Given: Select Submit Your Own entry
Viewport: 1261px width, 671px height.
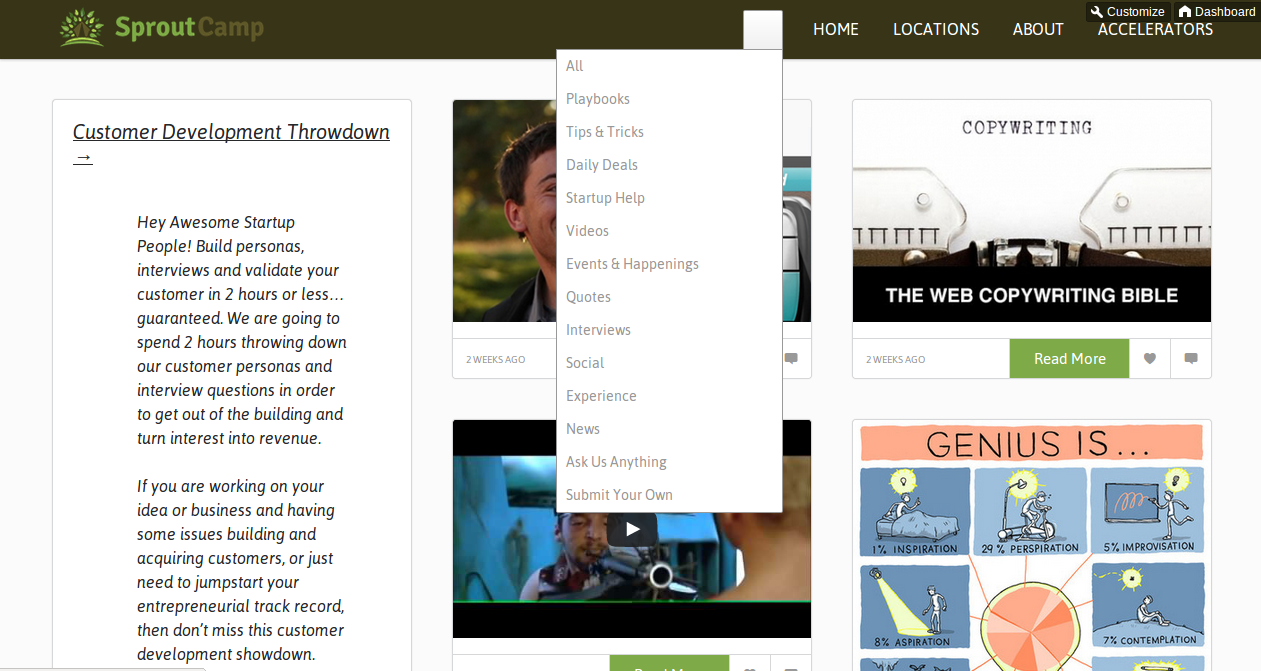Looking at the screenshot, I should 669,495.
